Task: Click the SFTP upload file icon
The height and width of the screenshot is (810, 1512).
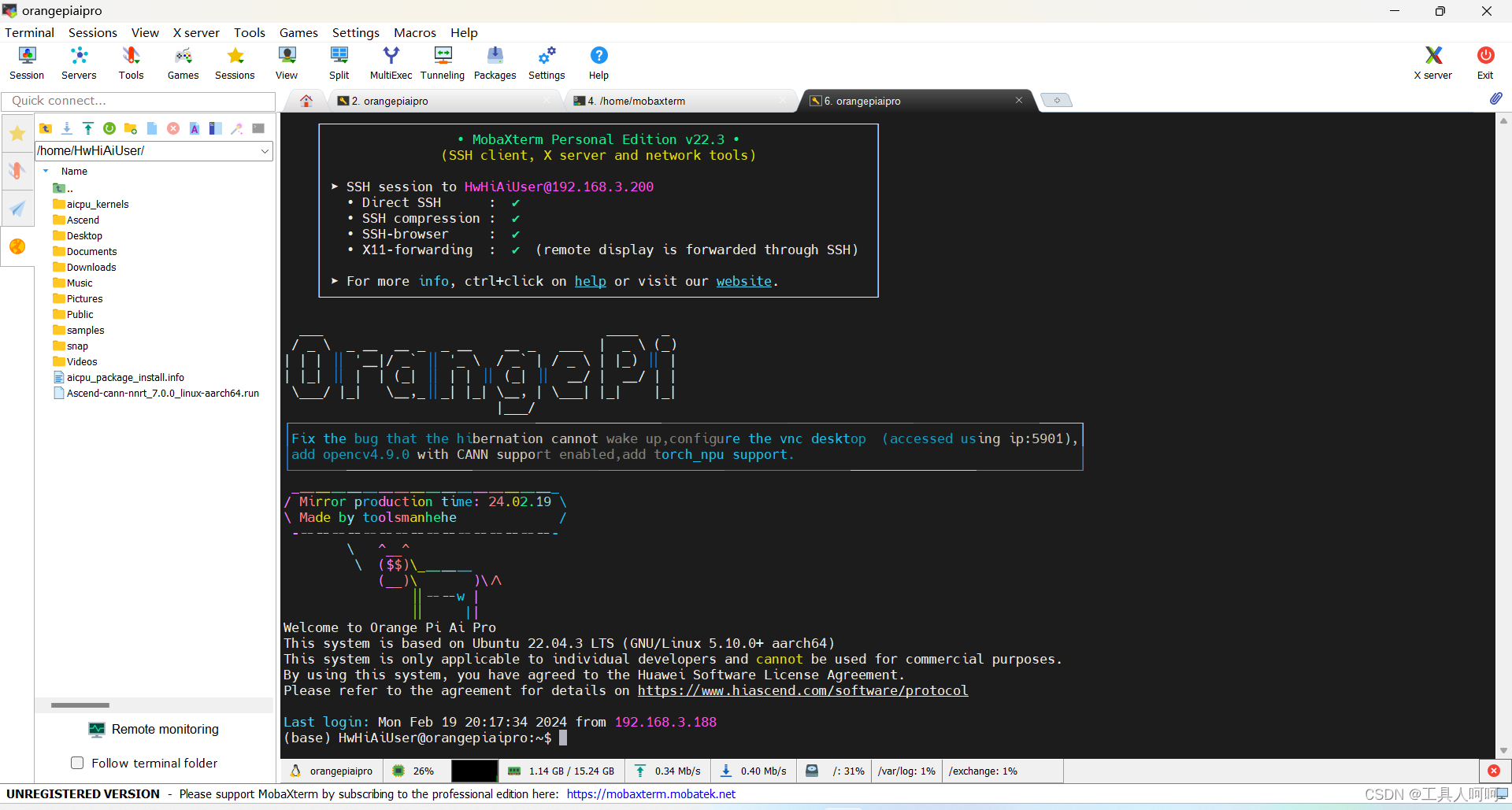Action: (88, 128)
